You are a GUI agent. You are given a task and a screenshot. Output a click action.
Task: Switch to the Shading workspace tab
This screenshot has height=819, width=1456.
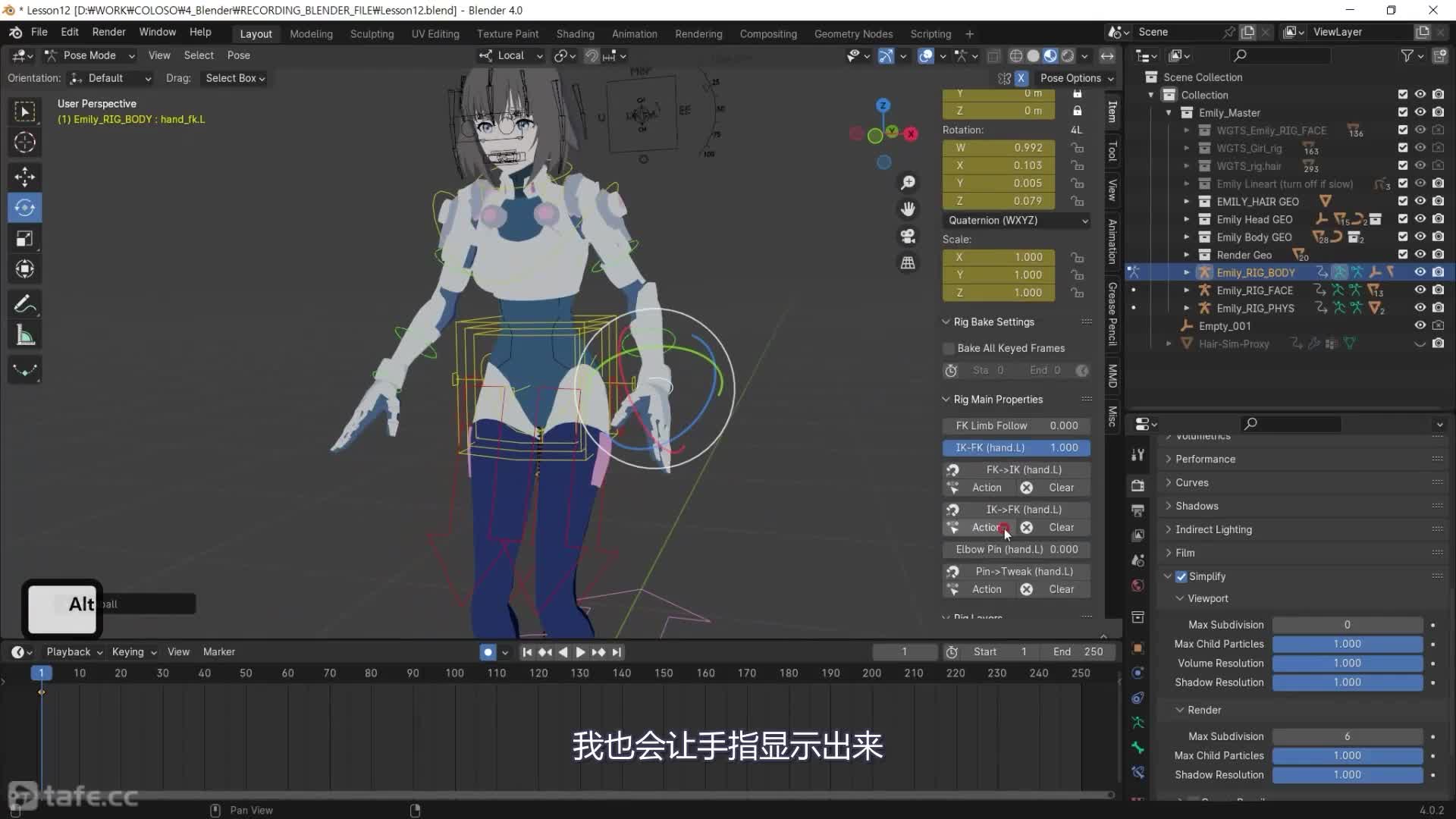(x=575, y=33)
